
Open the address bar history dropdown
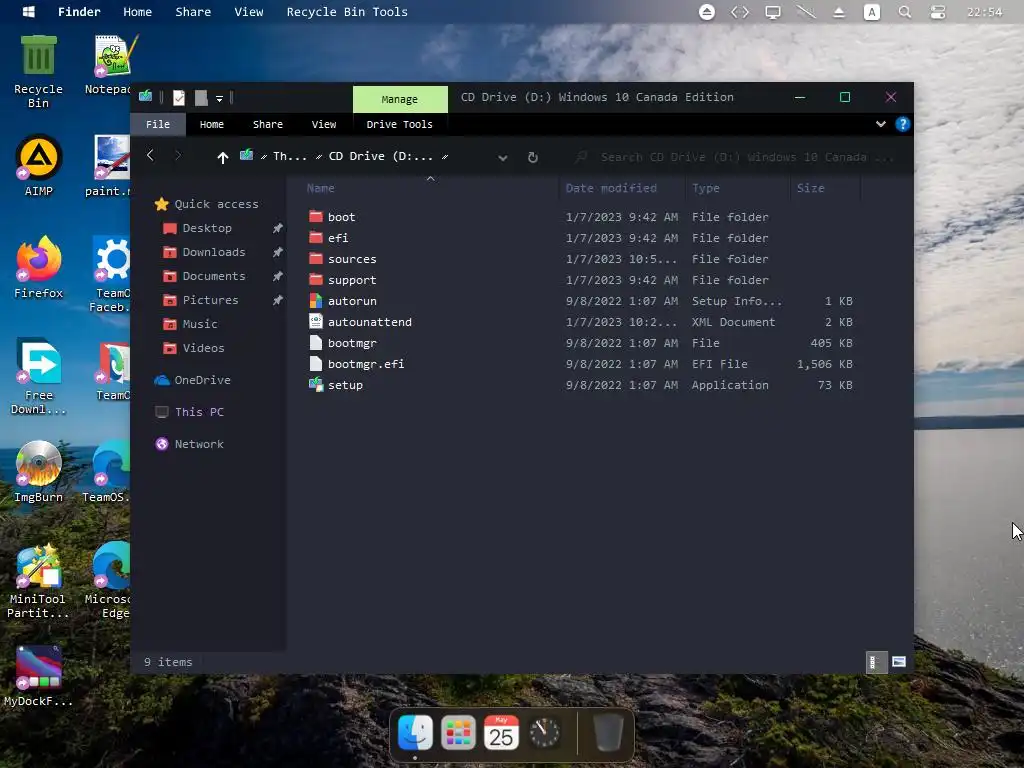[502, 157]
